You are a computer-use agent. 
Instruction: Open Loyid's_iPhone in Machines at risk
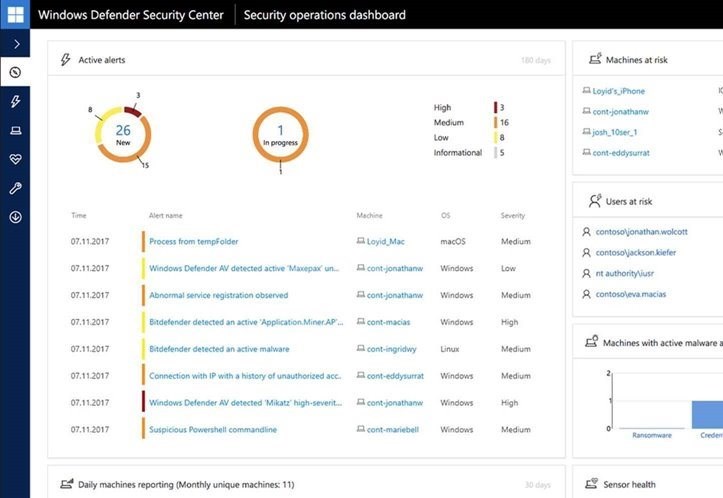pos(618,91)
